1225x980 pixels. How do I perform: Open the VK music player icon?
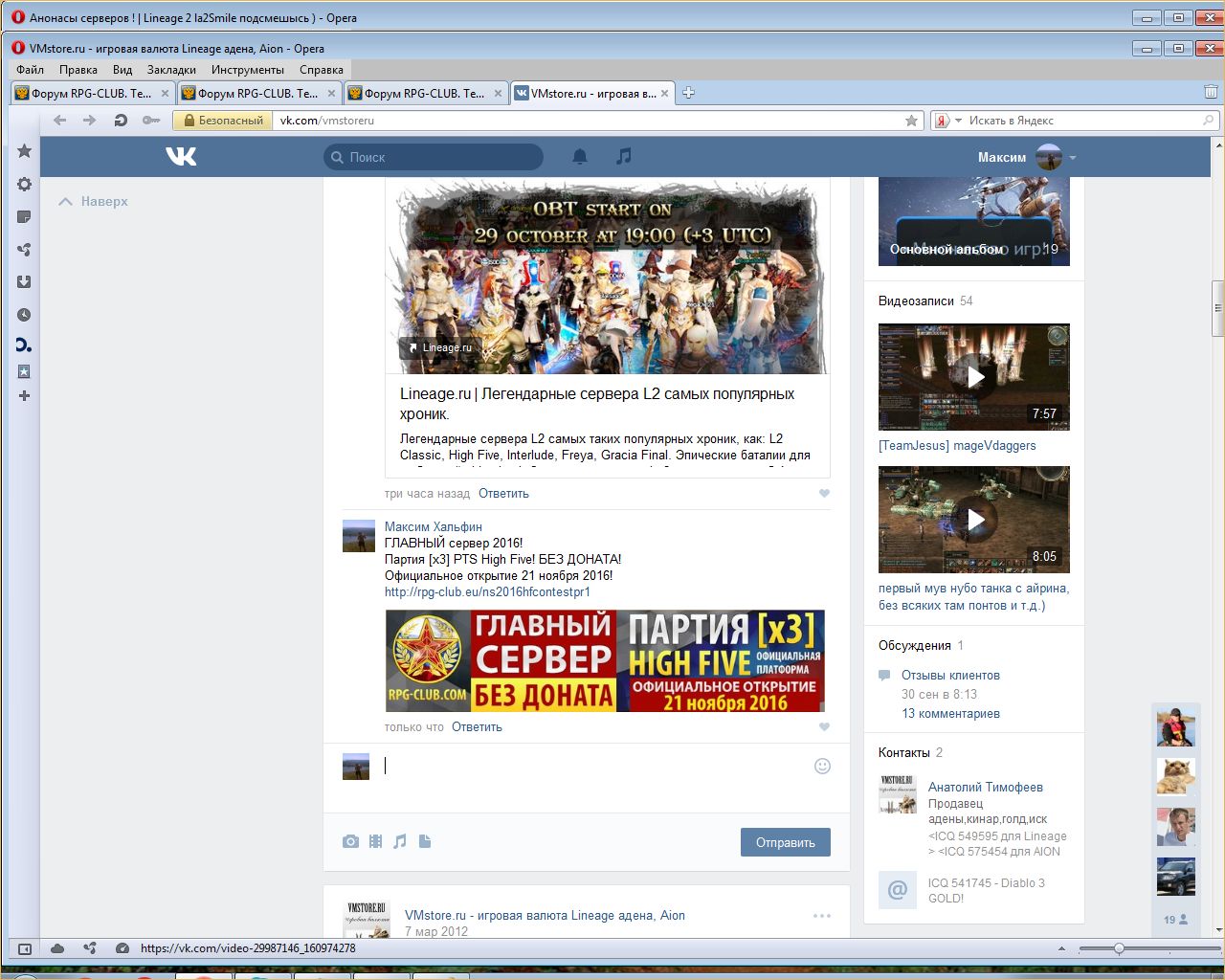click(624, 156)
